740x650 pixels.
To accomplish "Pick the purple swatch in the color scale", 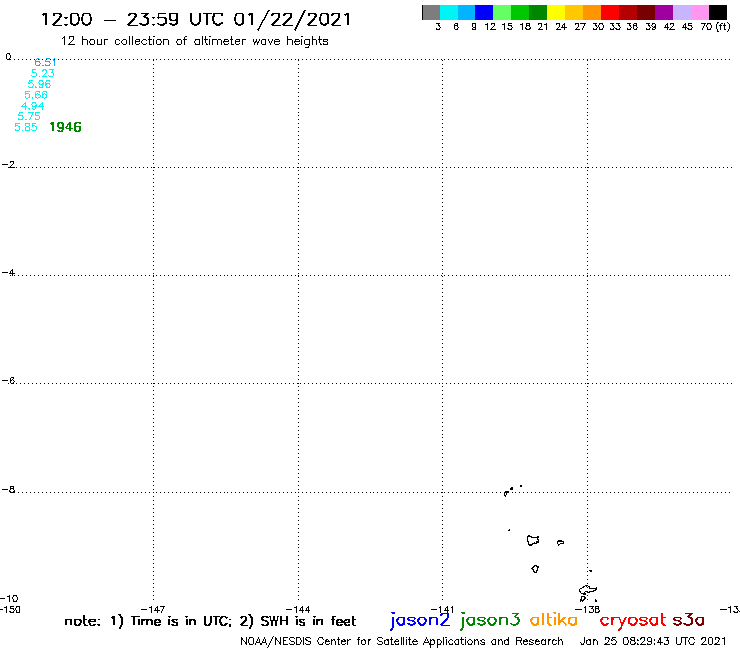I will (x=664, y=12).
